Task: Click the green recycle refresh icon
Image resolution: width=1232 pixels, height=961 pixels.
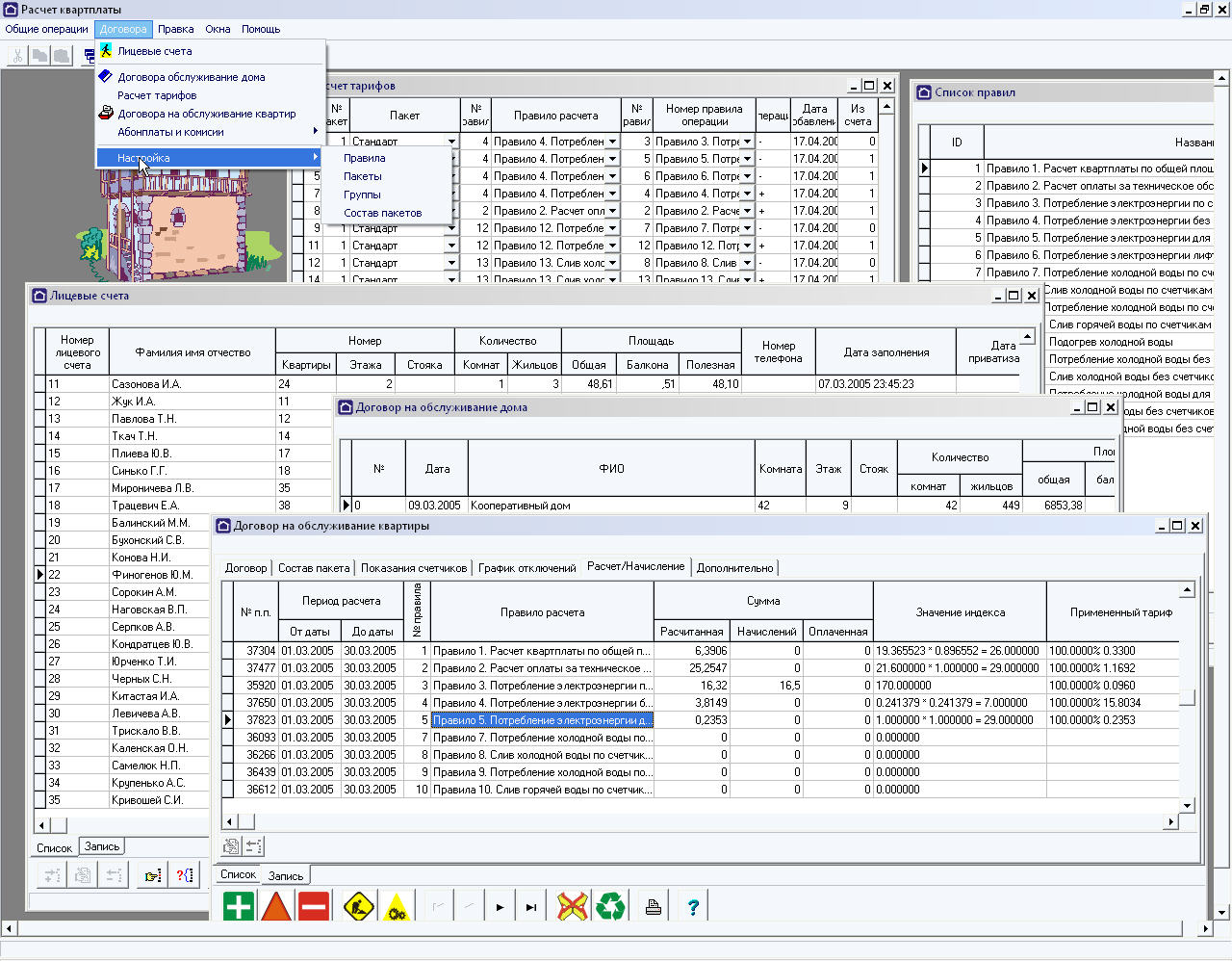Action: point(610,906)
